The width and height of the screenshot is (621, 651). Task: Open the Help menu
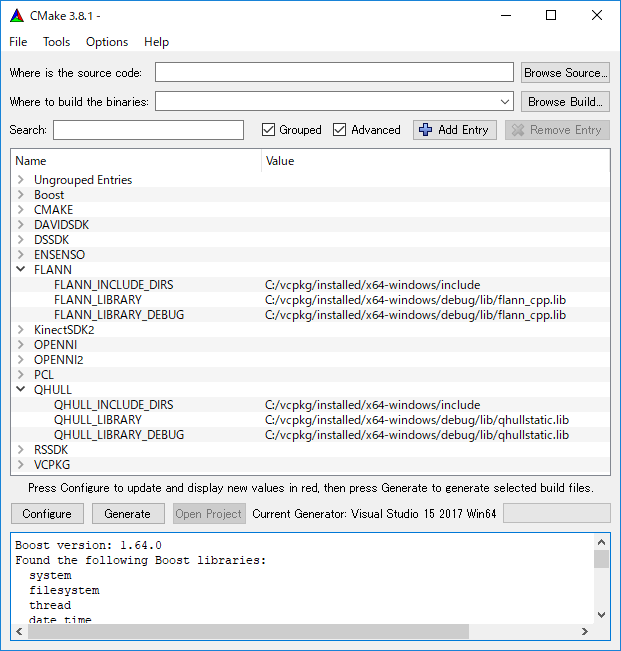click(x=156, y=42)
